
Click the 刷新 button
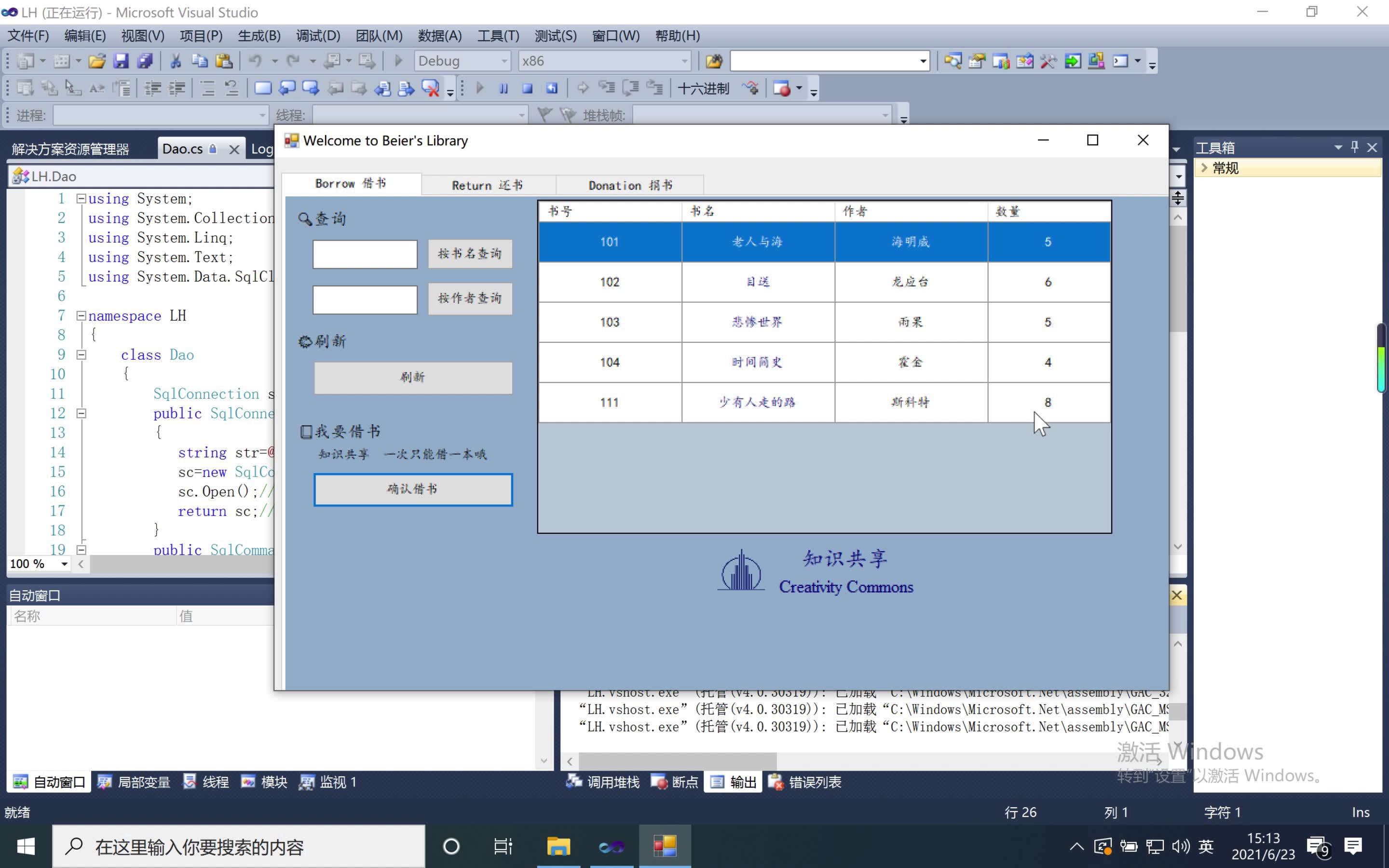[x=413, y=377]
